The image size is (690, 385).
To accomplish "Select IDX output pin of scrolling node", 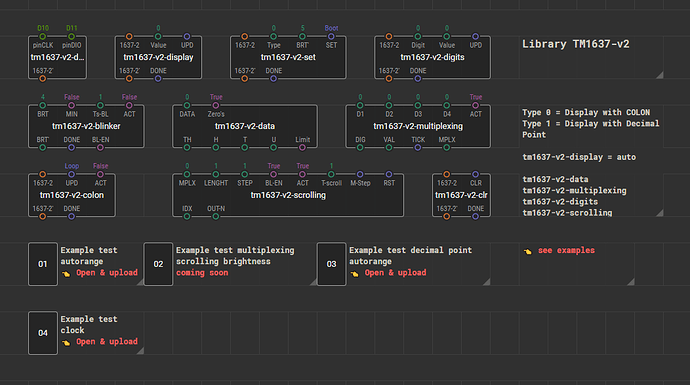I will (187, 216).
